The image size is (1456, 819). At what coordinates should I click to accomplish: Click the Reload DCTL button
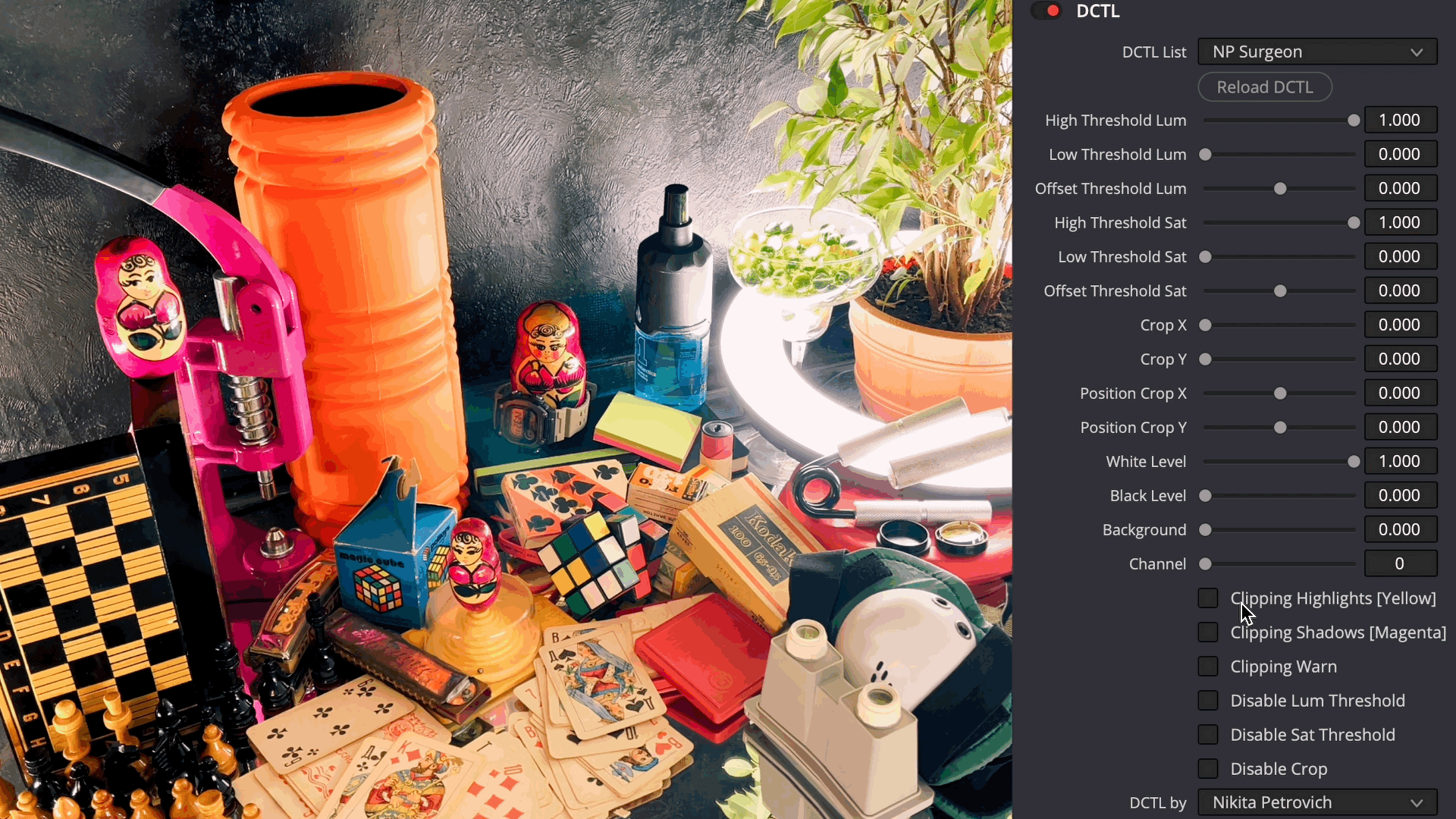pyautogui.click(x=1265, y=86)
